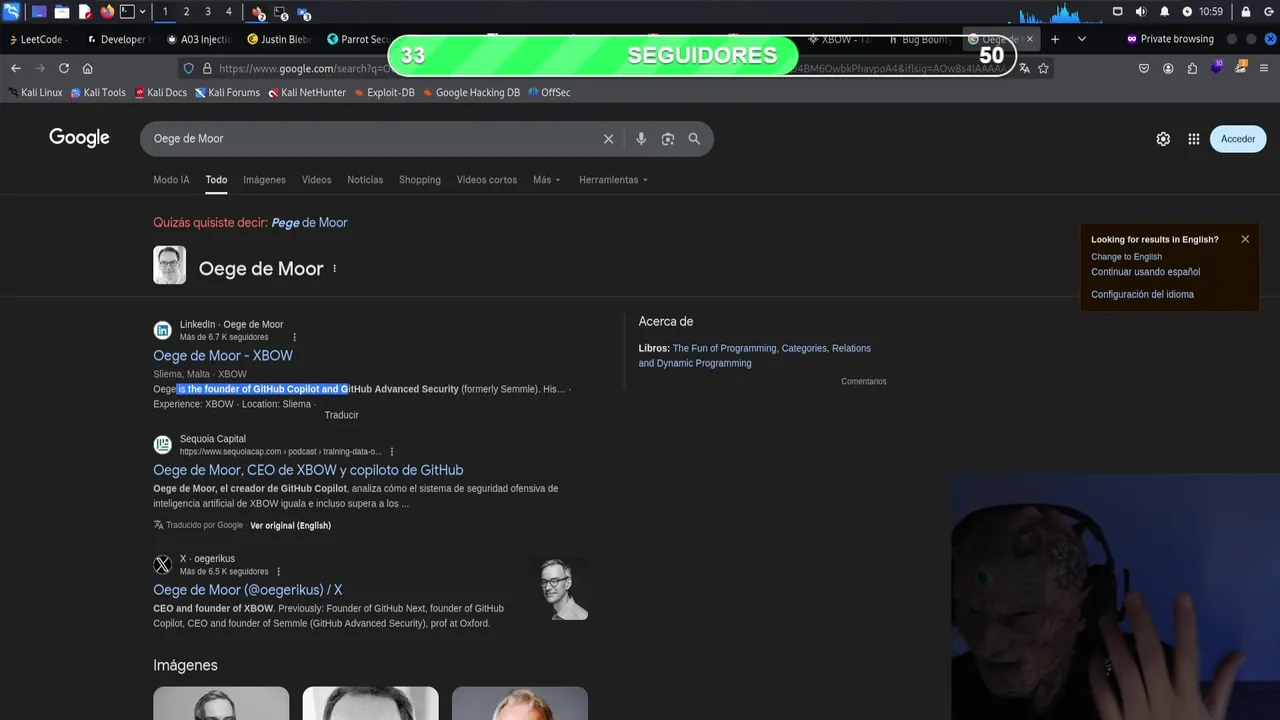1280x720 pixels.
Task: Open the file manager from the panel
Action: (61, 12)
